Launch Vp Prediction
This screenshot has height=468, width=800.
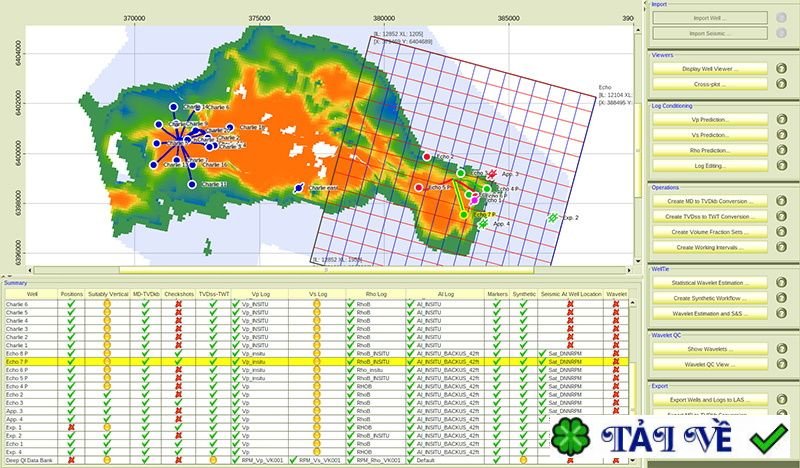710,119
